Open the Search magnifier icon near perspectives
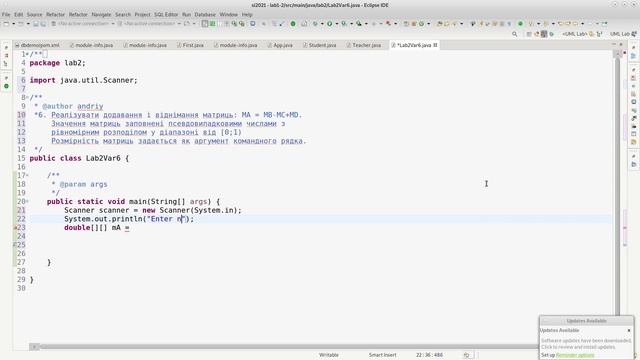 515,34
